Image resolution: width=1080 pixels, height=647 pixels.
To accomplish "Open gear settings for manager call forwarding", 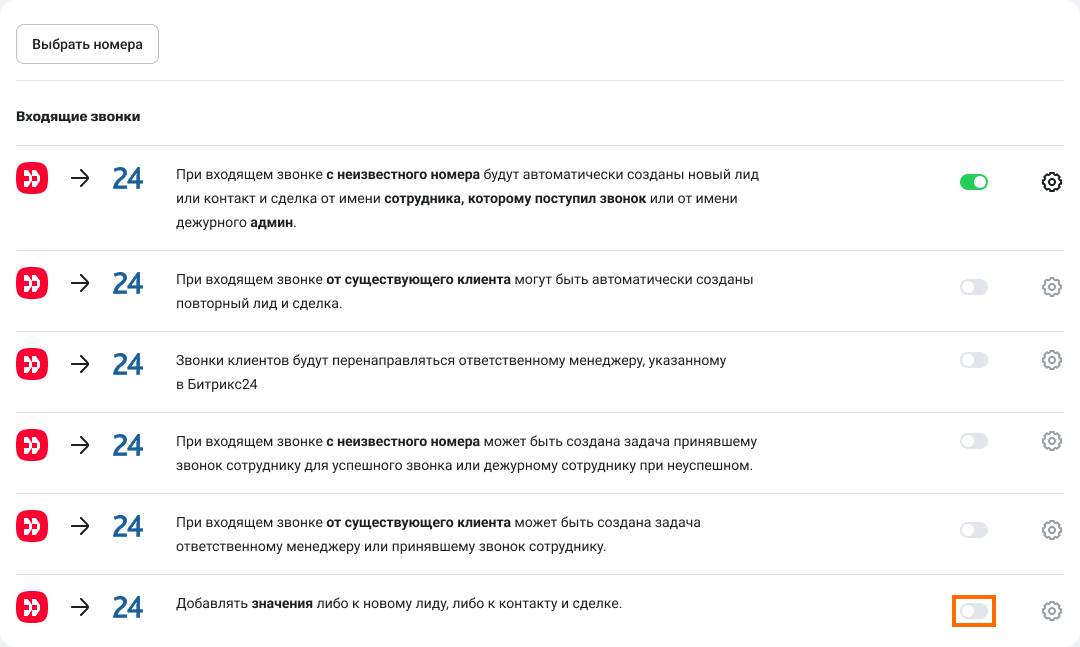I will pyautogui.click(x=1051, y=360).
